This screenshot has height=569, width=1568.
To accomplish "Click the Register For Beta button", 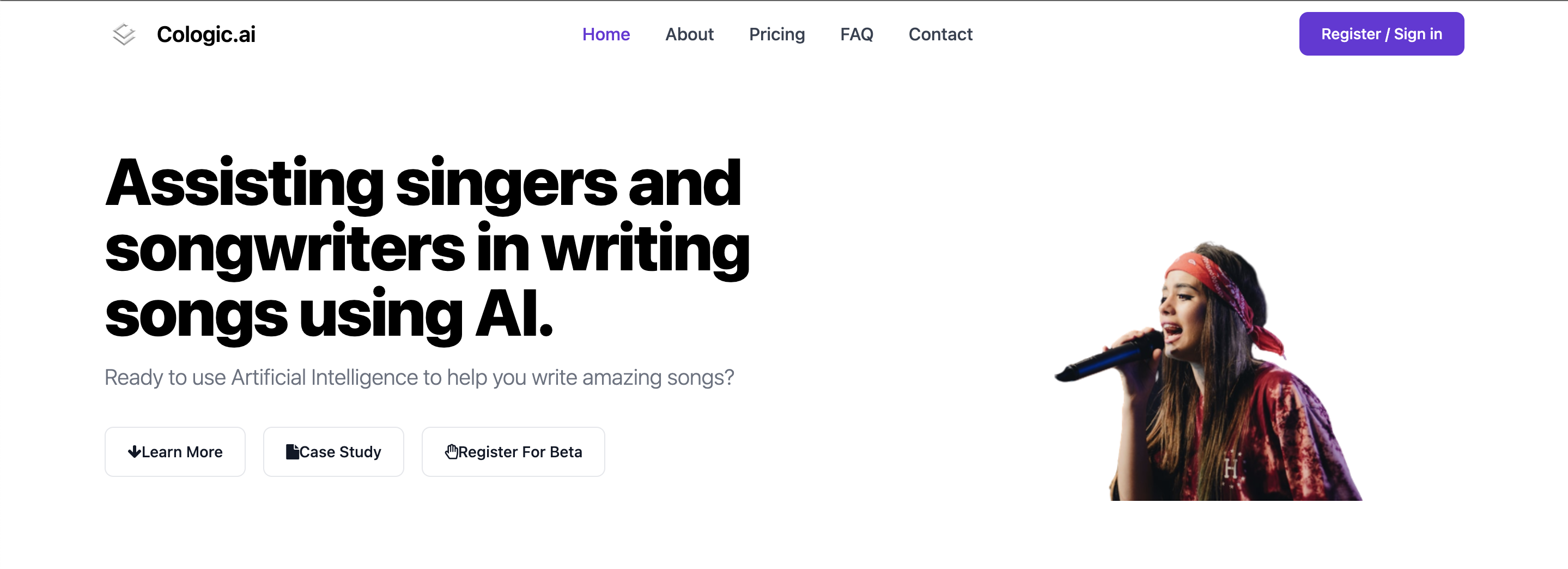I will tap(513, 451).
